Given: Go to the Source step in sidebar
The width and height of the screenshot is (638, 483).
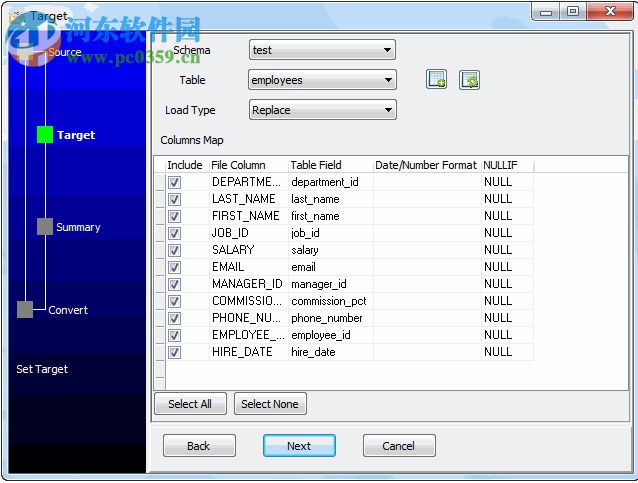Looking at the screenshot, I should [x=64, y=52].
